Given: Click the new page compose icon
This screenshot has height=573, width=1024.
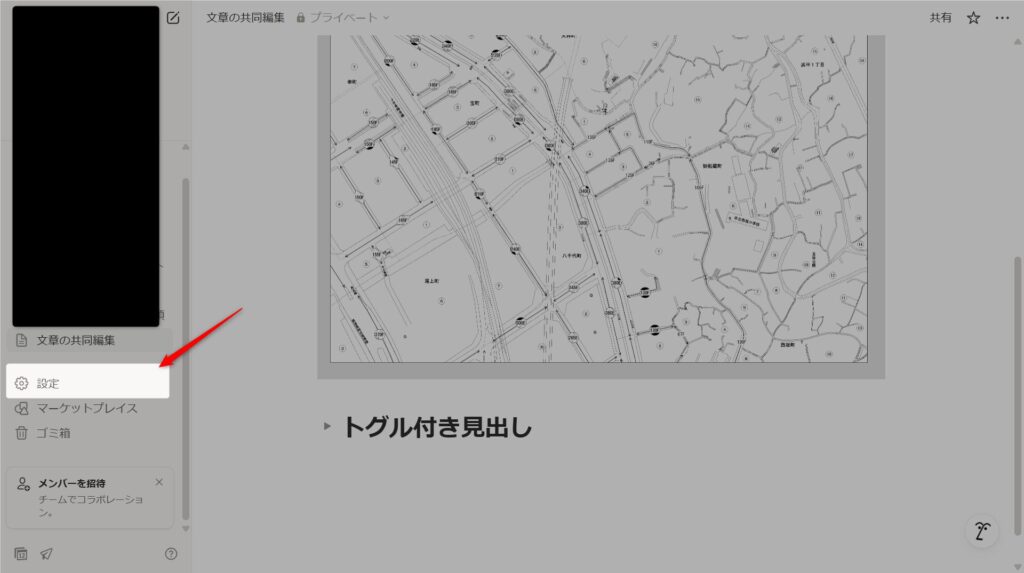Looking at the screenshot, I should tap(173, 18).
